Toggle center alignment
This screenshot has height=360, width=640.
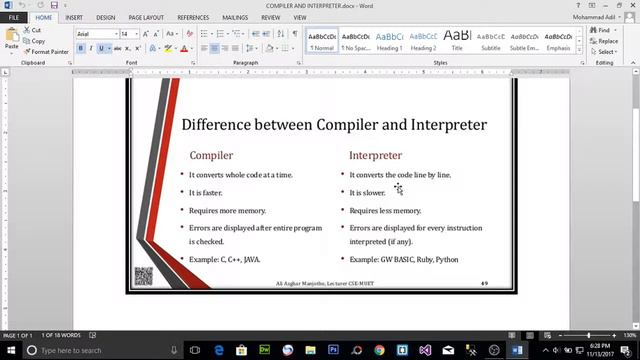point(214,49)
